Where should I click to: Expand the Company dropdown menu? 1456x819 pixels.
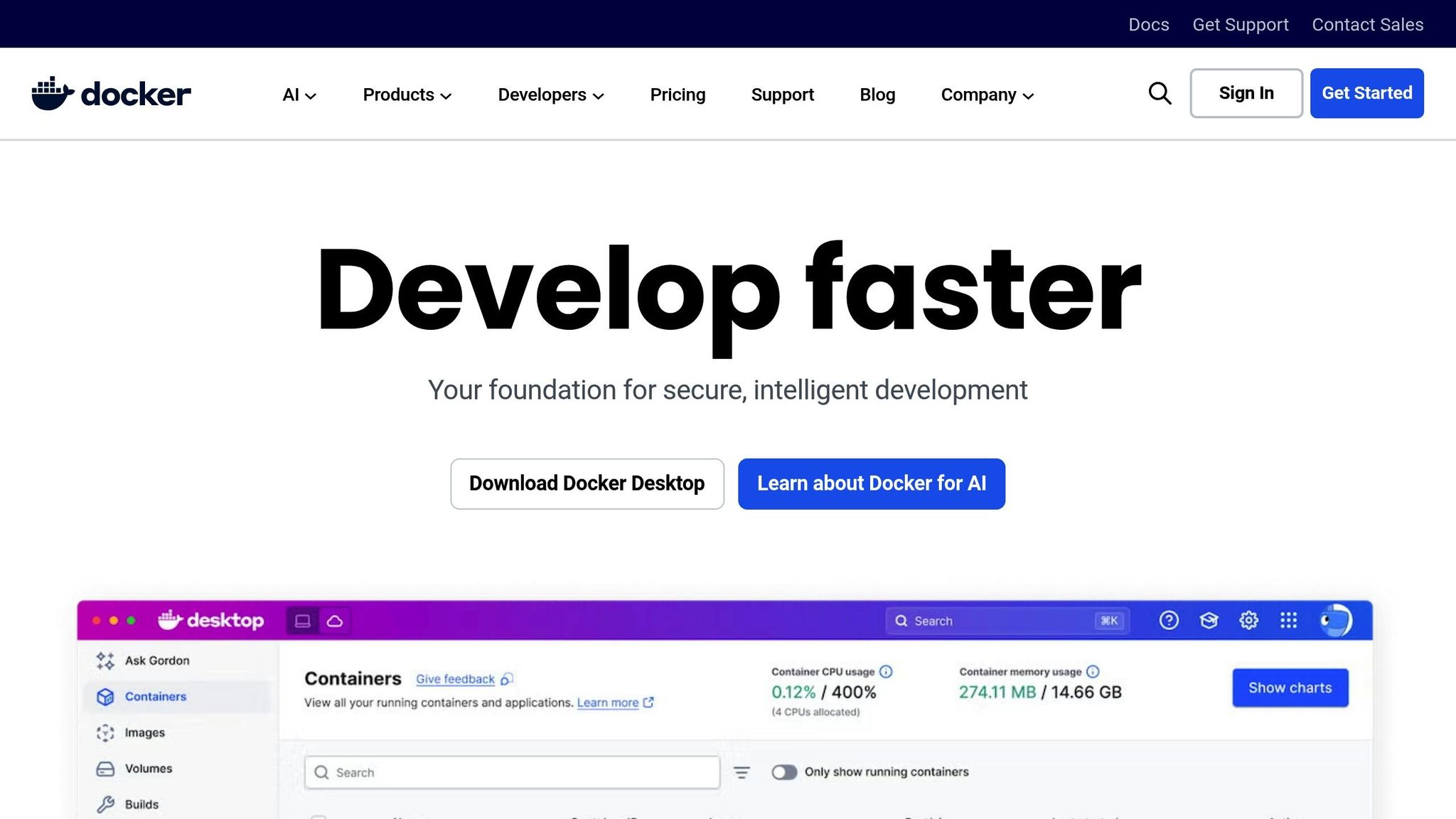pos(987,95)
